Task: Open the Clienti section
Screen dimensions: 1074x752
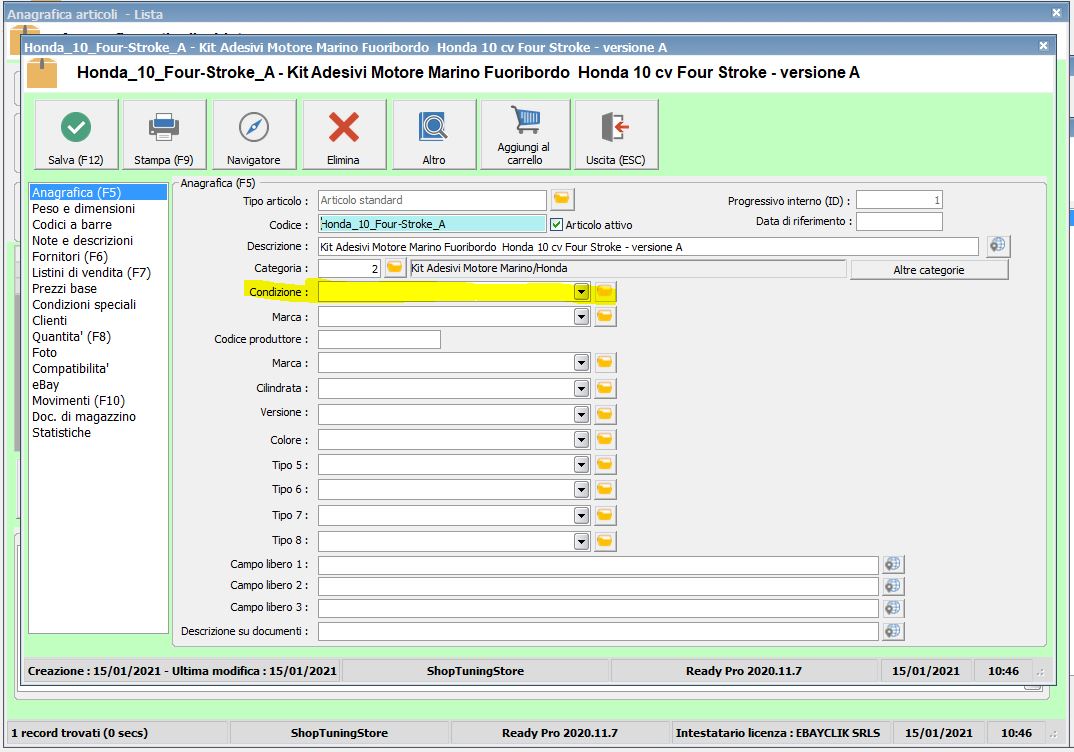Action: 49,321
